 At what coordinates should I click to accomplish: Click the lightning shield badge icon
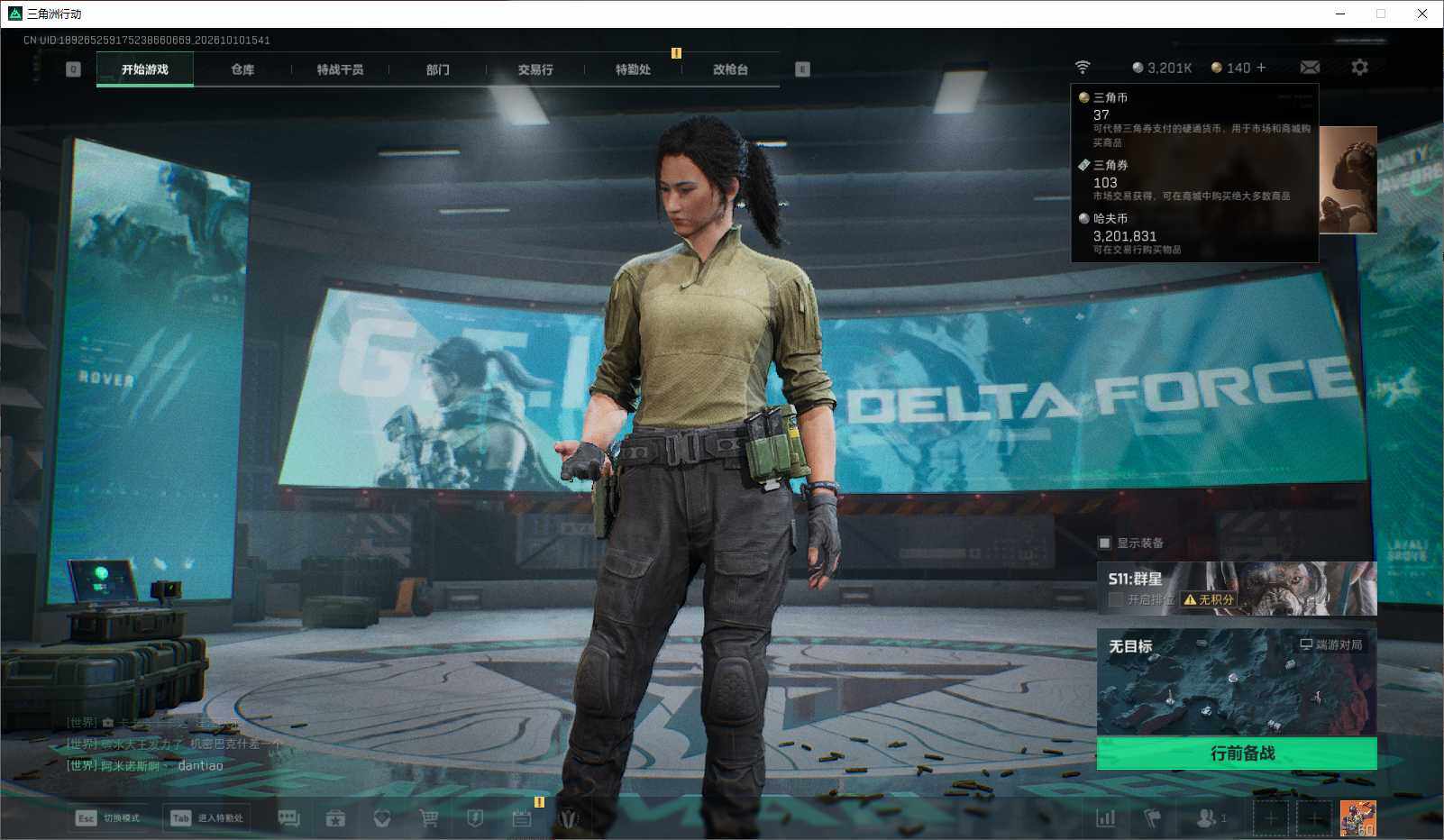(475, 818)
